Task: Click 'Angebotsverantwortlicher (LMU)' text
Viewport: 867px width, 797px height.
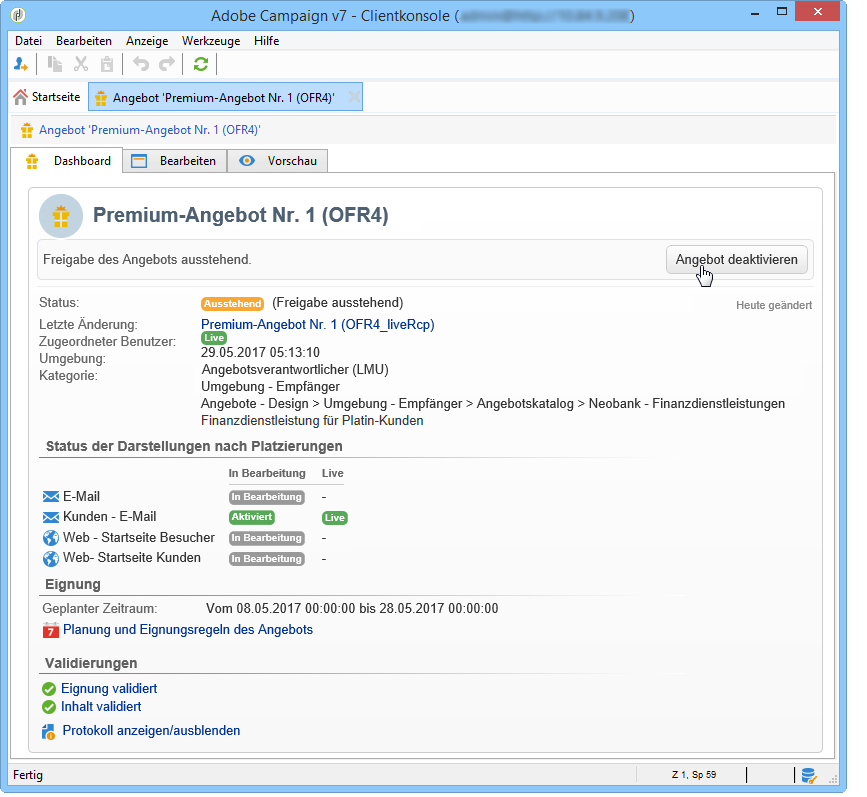Action: (295, 369)
